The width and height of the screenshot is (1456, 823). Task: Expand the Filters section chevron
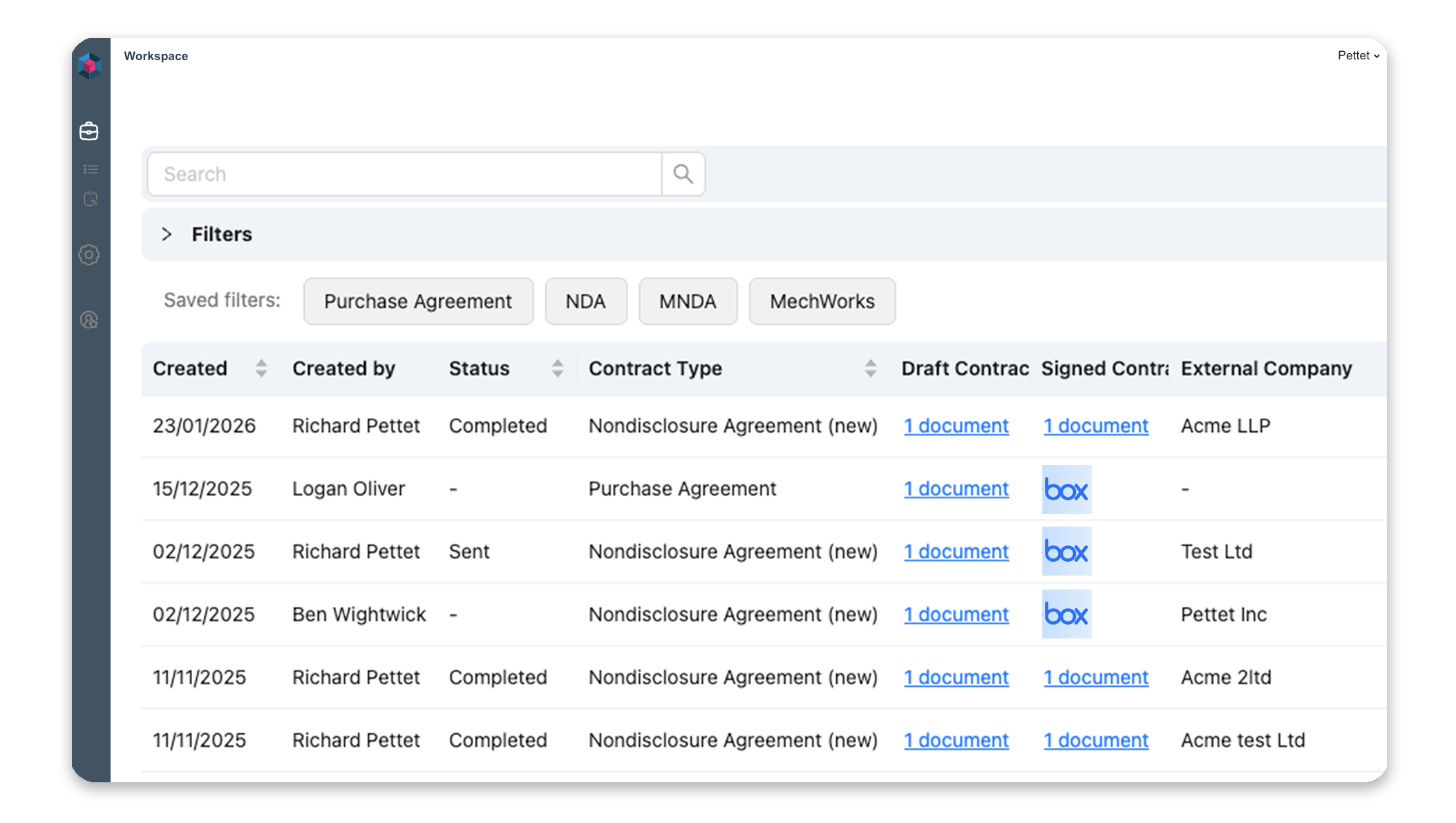pyautogui.click(x=167, y=234)
